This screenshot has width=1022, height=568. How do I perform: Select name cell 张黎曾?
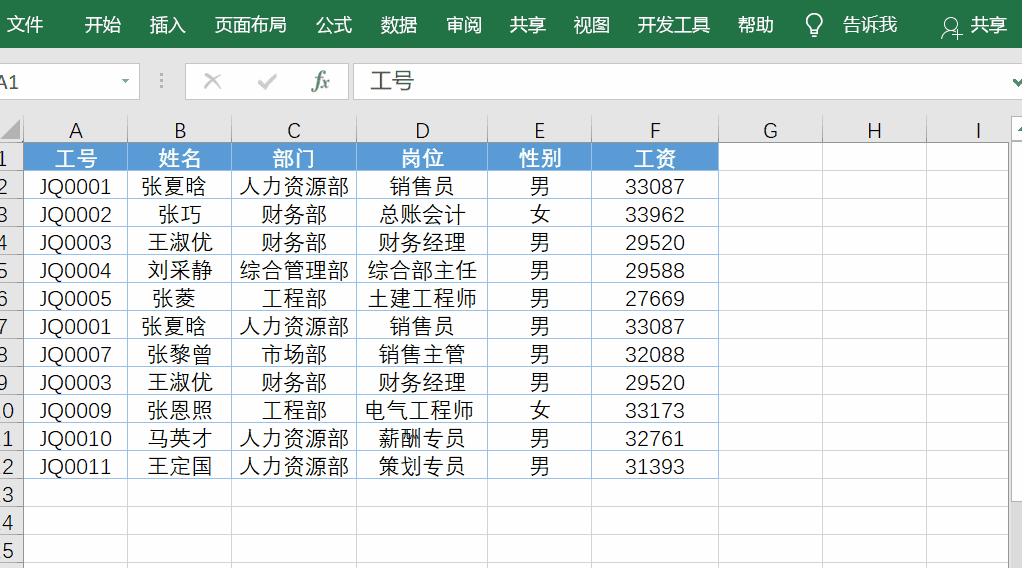tap(180, 354)
